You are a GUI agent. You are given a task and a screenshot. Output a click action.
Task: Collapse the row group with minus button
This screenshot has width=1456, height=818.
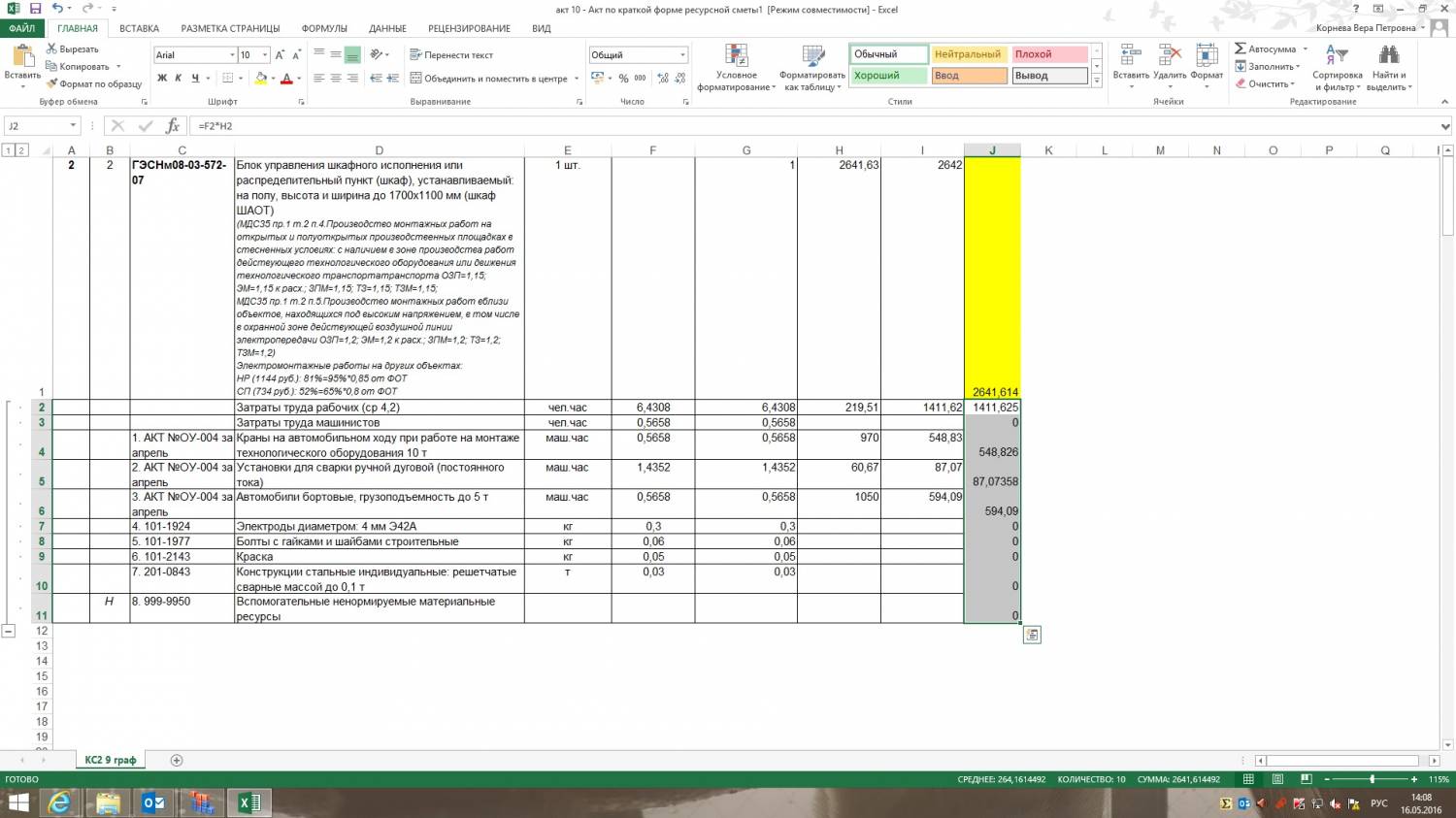pos(9,631)
